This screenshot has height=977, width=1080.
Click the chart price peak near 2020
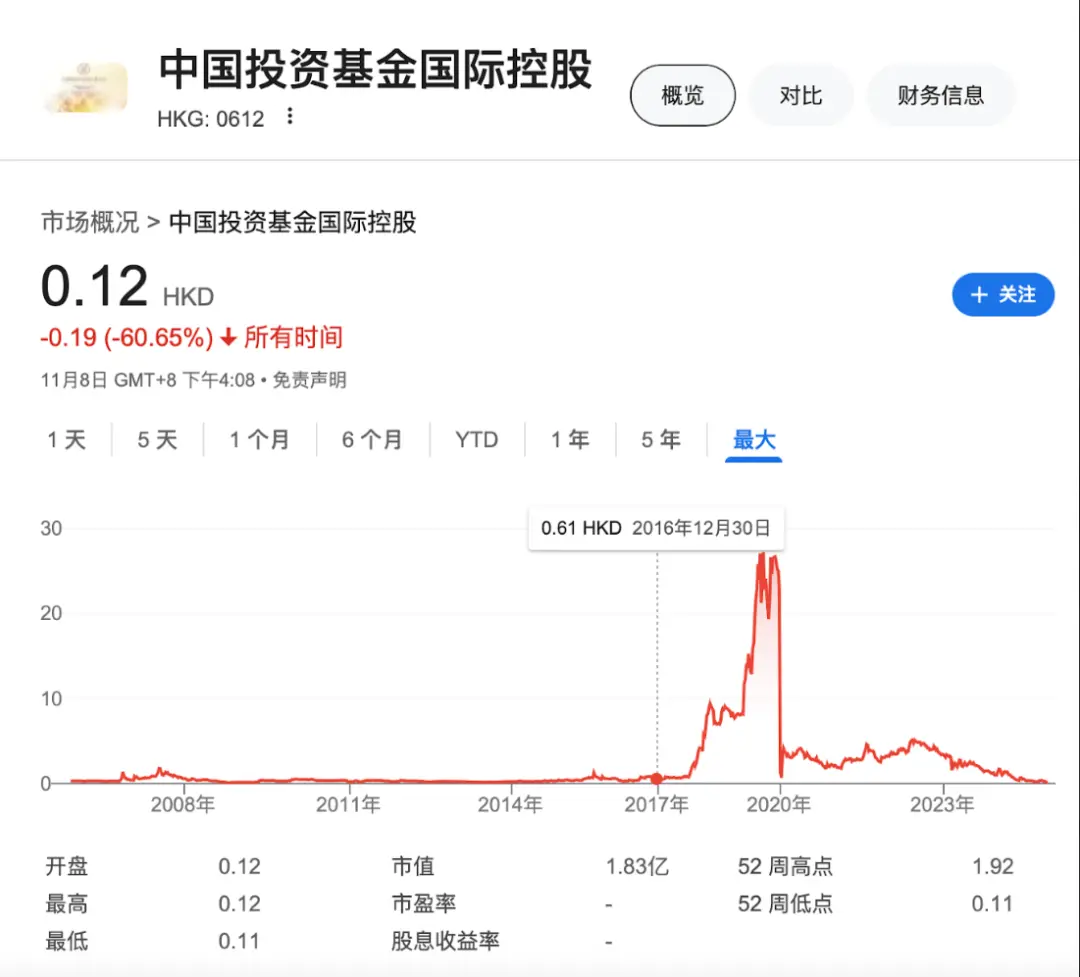762,553
